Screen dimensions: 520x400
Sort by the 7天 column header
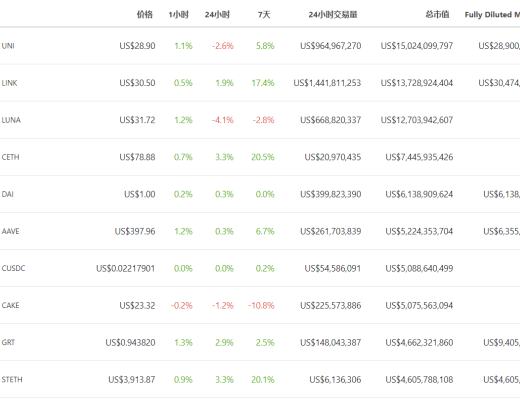pos(264,14)
